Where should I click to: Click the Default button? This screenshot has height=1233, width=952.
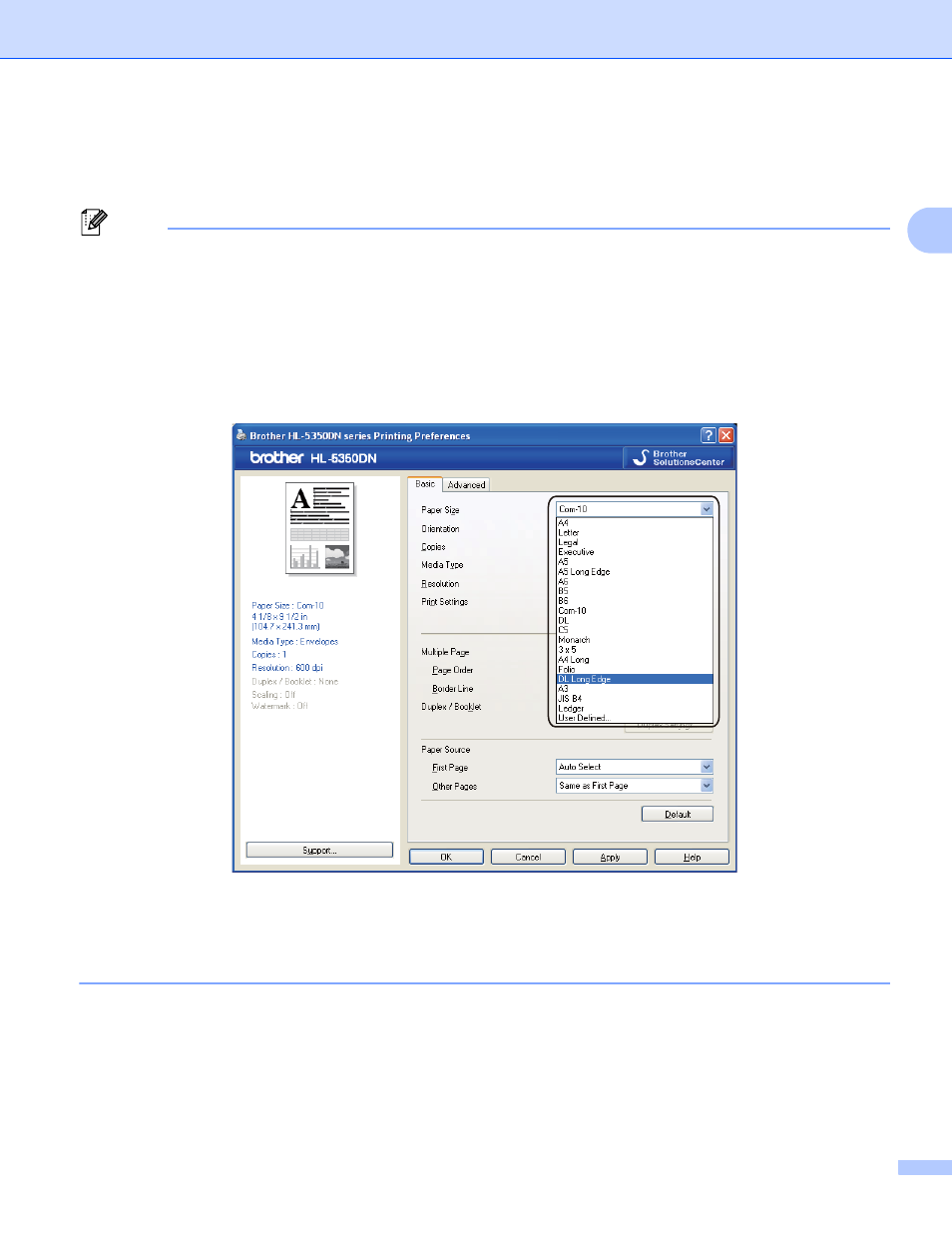click(678, 815)
